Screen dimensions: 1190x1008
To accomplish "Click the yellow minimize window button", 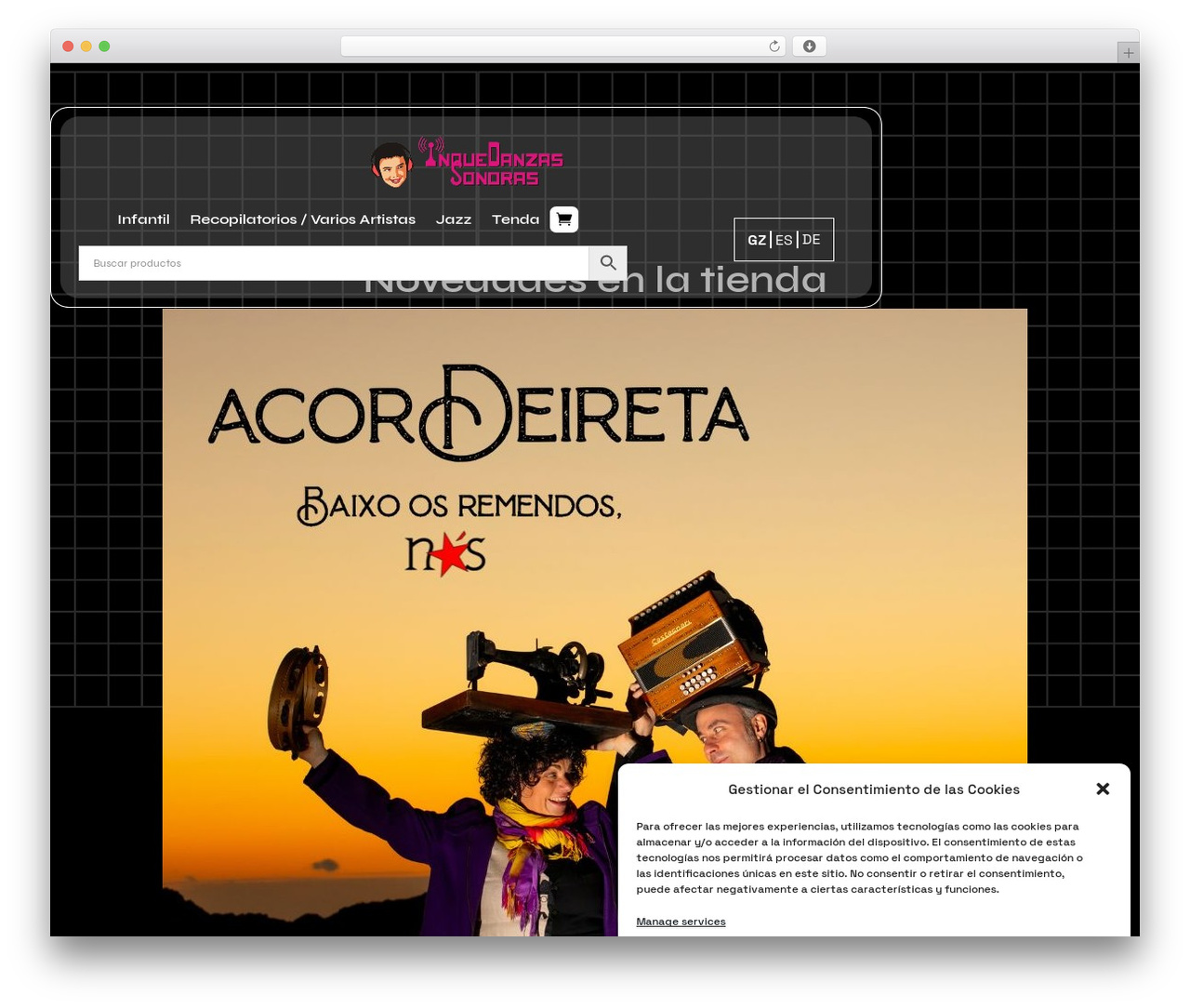I will [x=86, y=46].
